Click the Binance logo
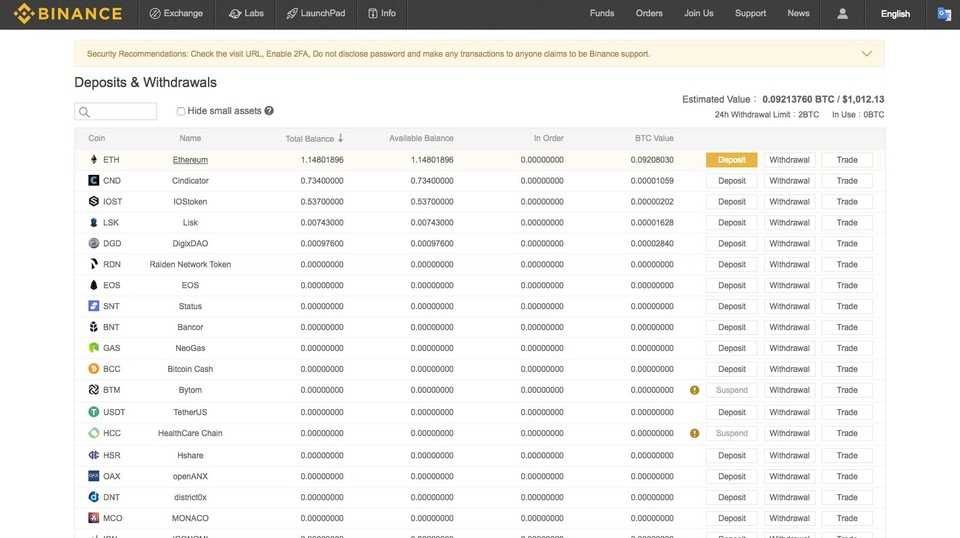960x538 pixels. click(67, 14)
